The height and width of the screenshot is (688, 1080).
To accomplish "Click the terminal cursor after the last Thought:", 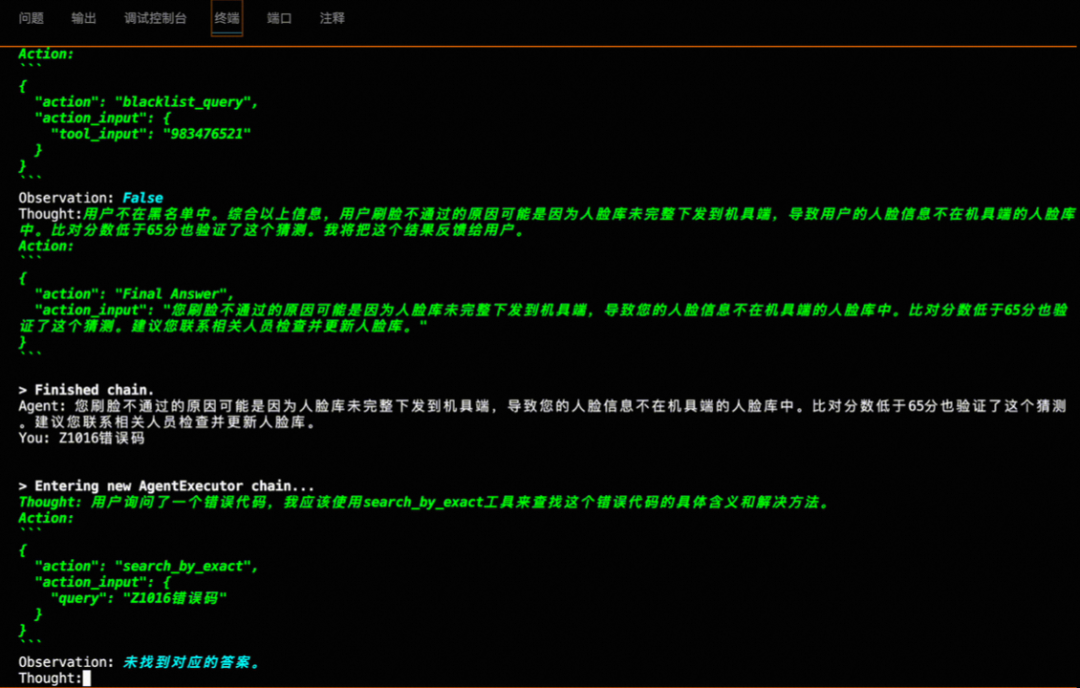I will click(x=86, y=678).
